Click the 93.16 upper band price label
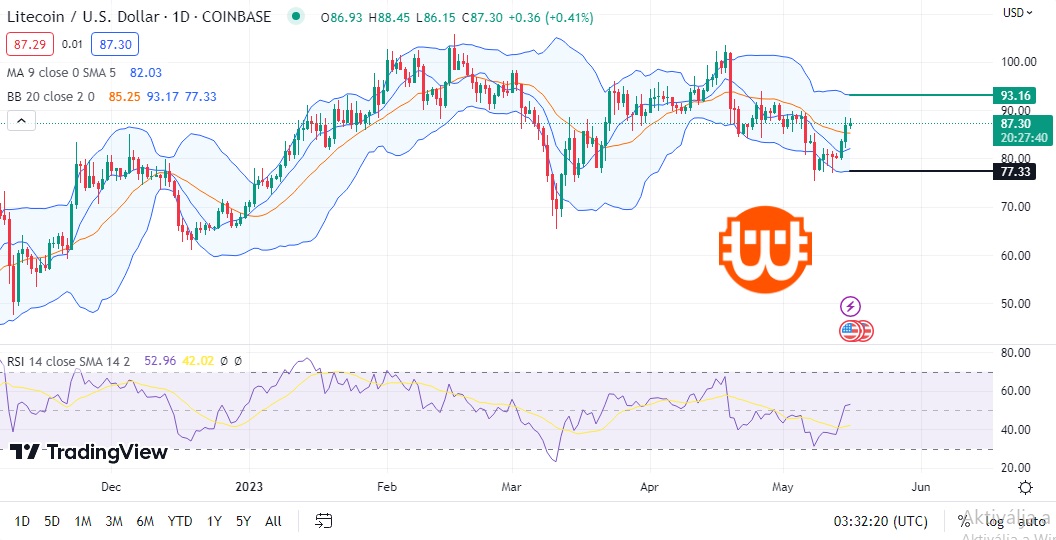 pyautogui.click(x=1014, y=96)
